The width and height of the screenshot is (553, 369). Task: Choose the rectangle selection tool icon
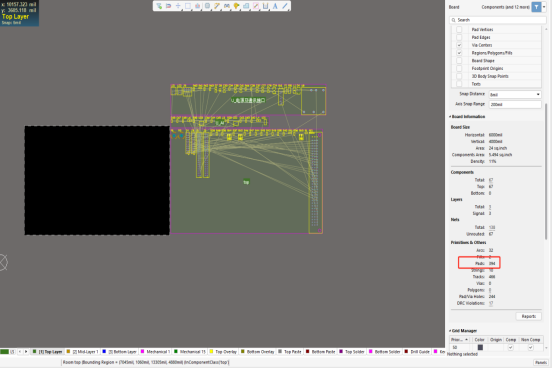(x=188, y=6)
